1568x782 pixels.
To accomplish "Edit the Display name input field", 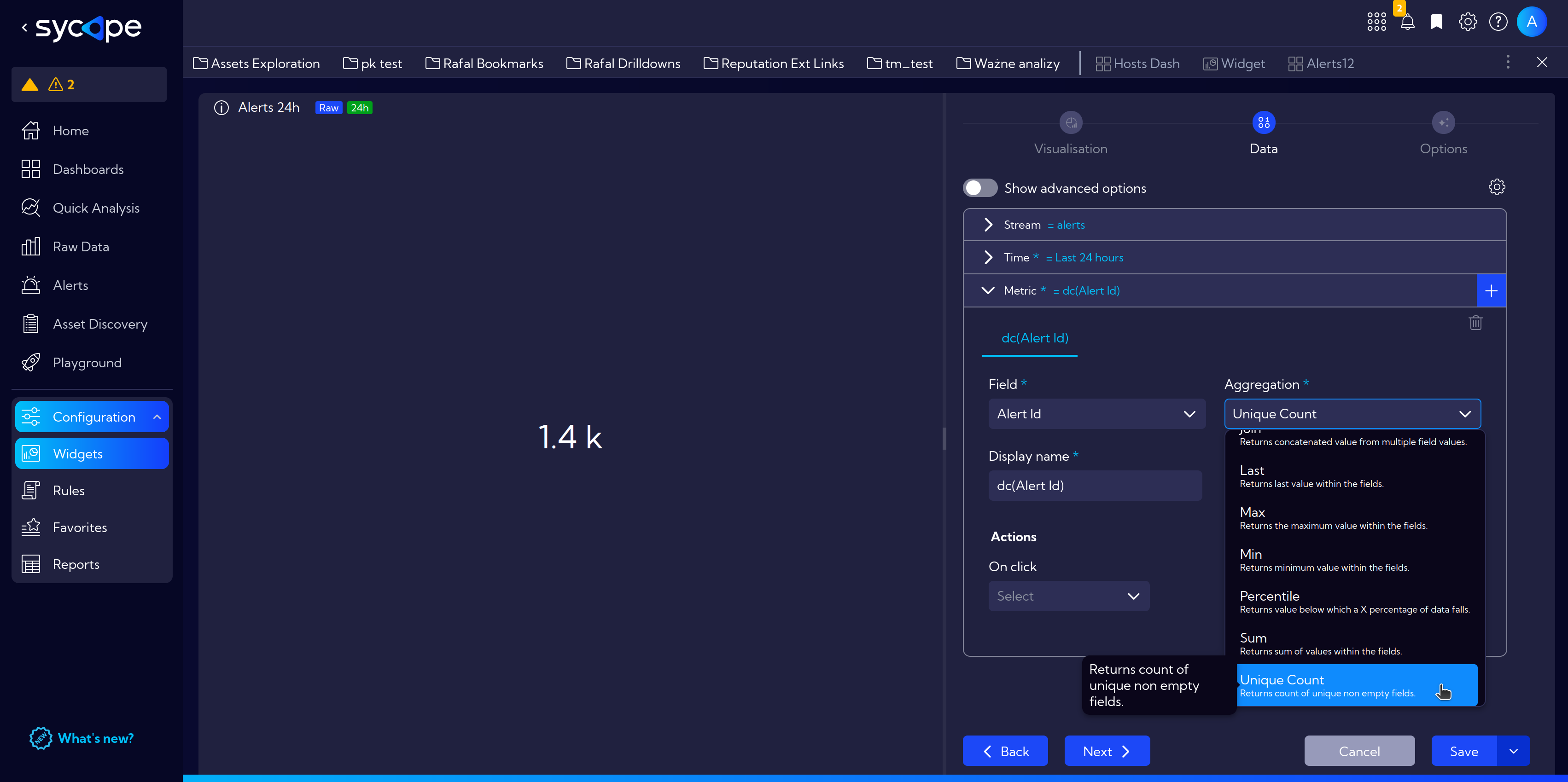I will coord(1095,486).
